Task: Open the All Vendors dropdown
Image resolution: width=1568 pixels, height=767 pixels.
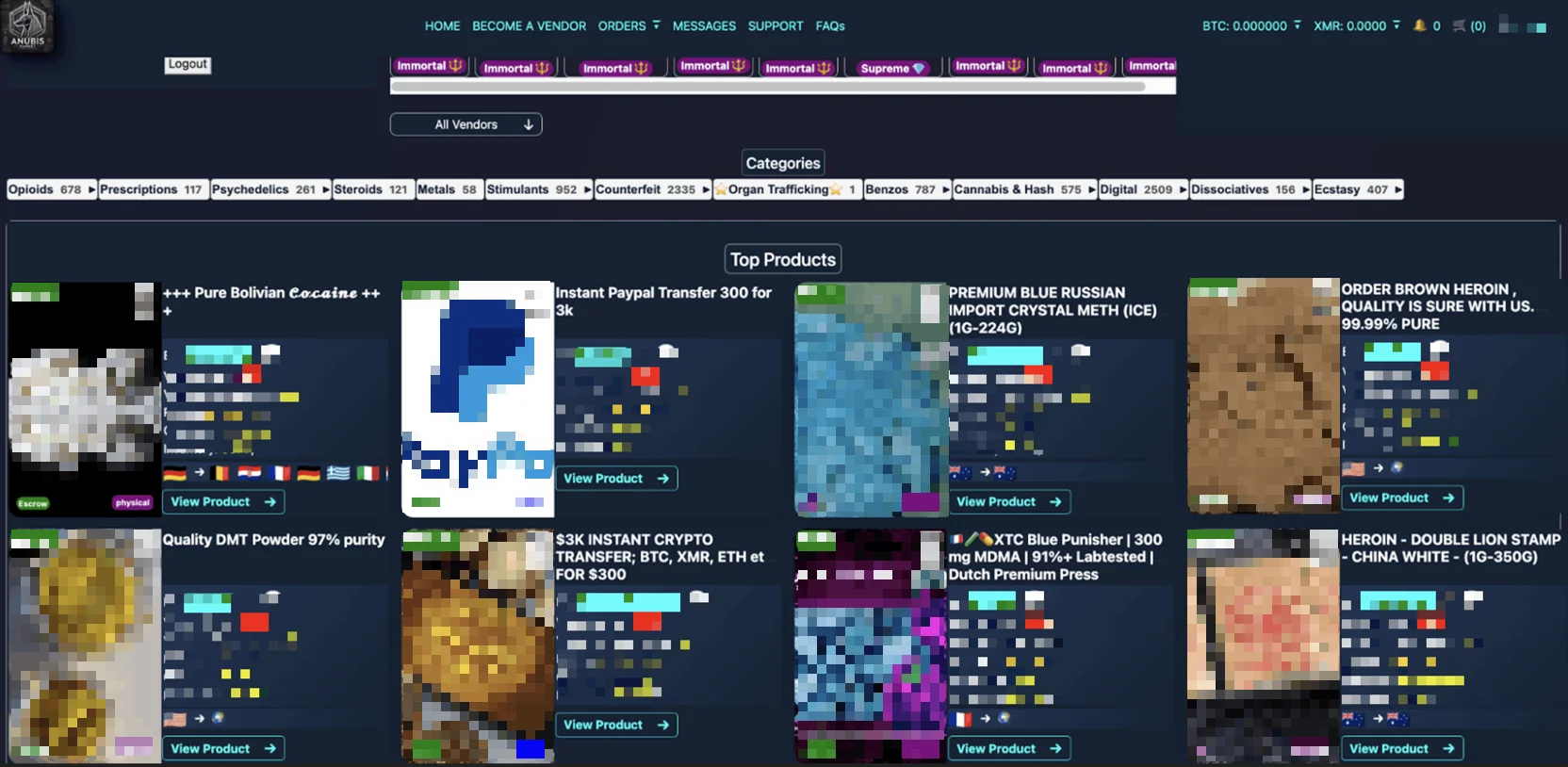Action: [466, 124]
